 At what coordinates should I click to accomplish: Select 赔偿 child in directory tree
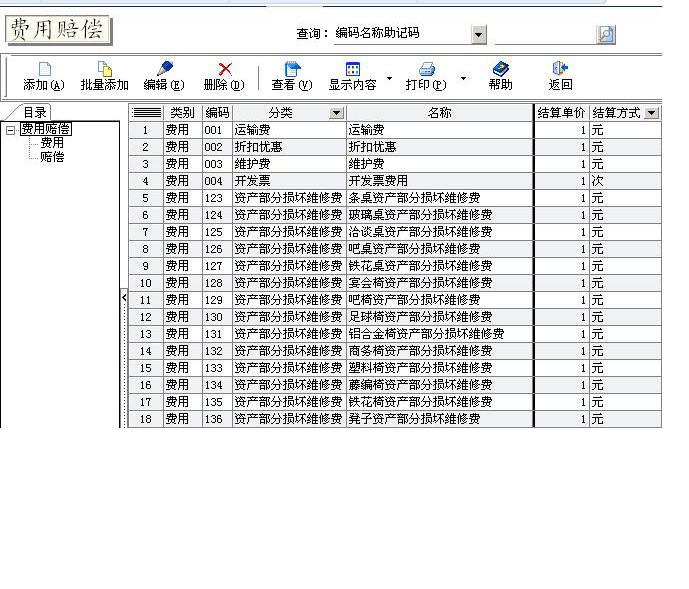coord(52,156)
